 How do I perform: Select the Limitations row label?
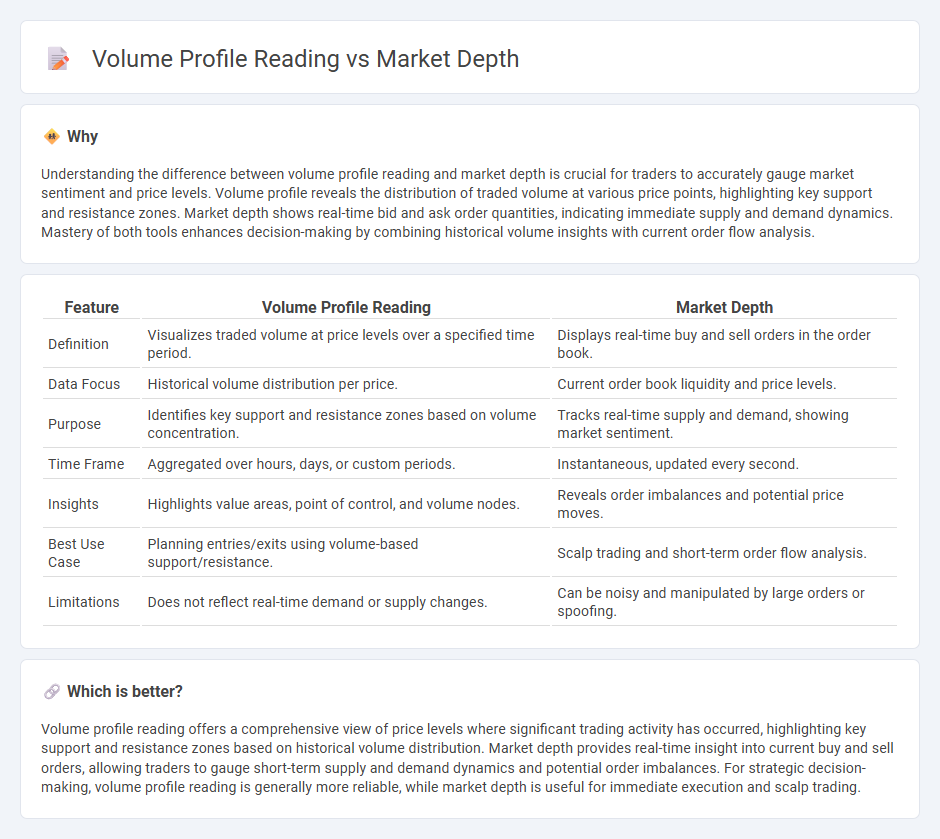(x=84, y=602)
